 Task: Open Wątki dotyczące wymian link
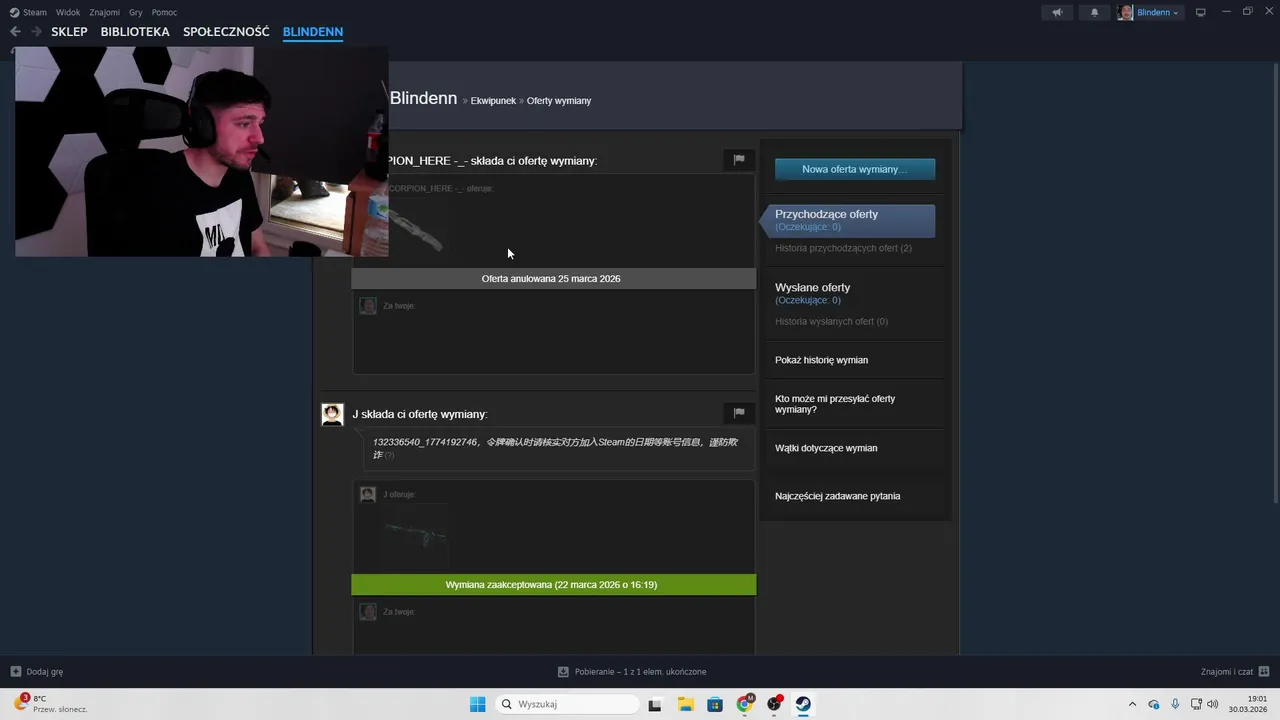pos(826,448)
